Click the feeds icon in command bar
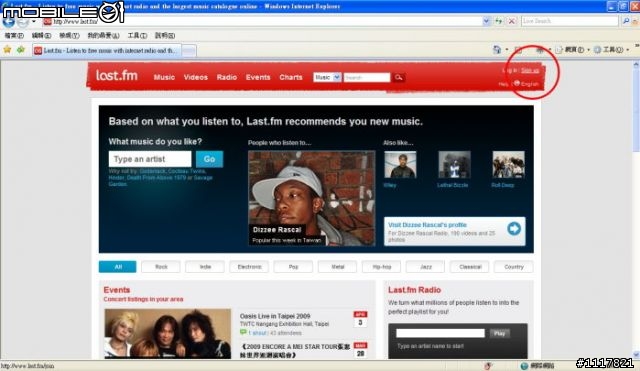Image resolution: width=640 pixels, height=371 pixels. pyautogui.click(x=518, y=50)
